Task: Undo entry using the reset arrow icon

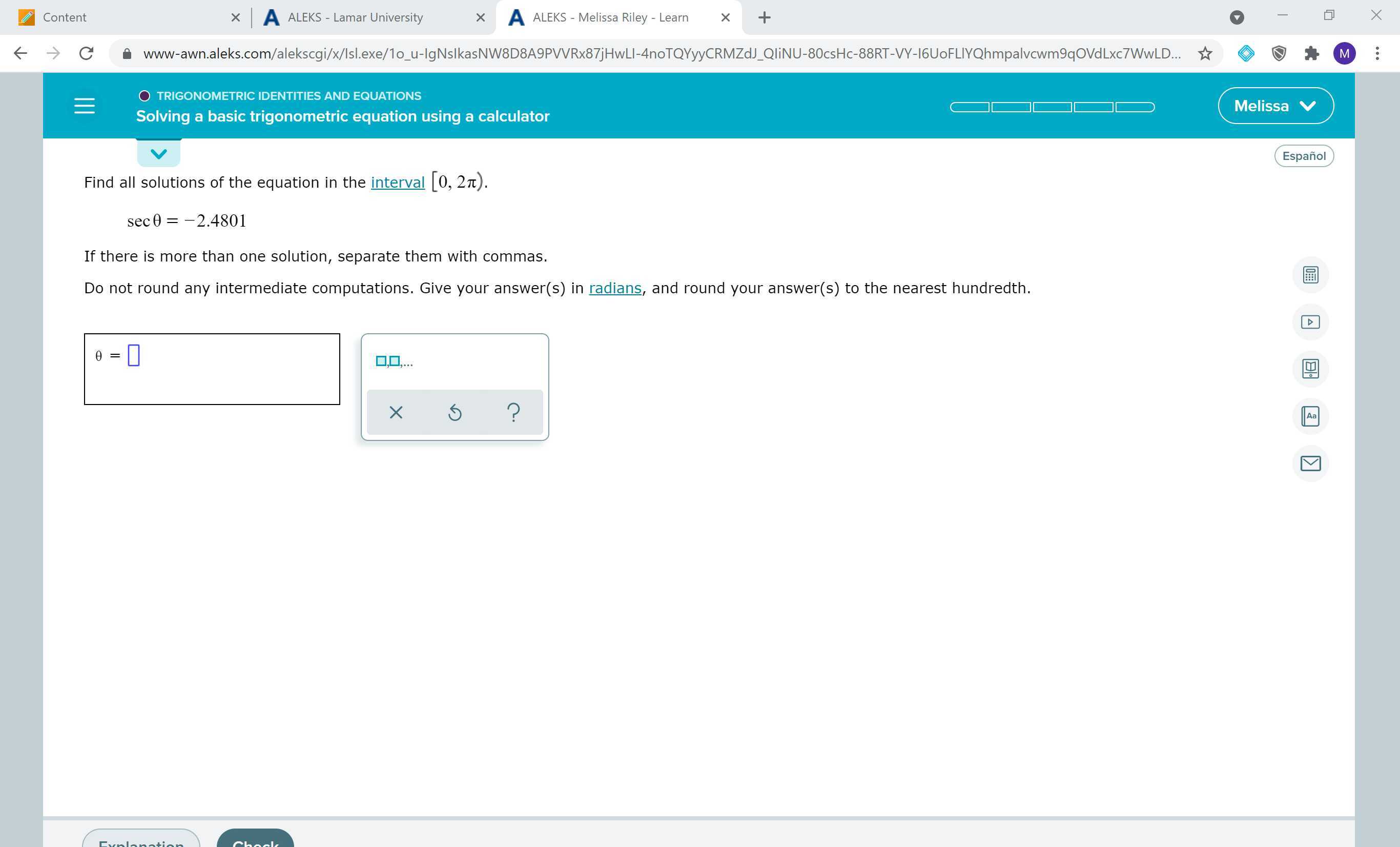Action: (x=455, y=412)
